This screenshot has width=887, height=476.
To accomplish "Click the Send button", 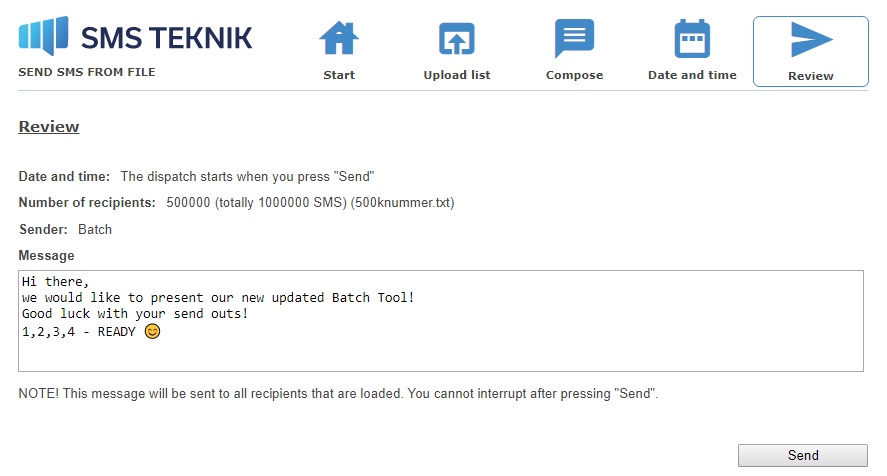I will tap(803, 455).
